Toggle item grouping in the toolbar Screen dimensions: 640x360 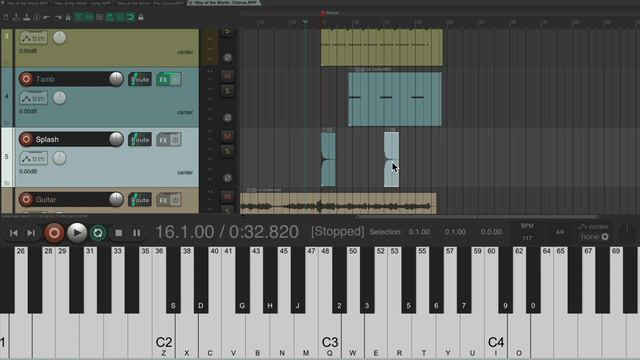(x=89, y=17)
